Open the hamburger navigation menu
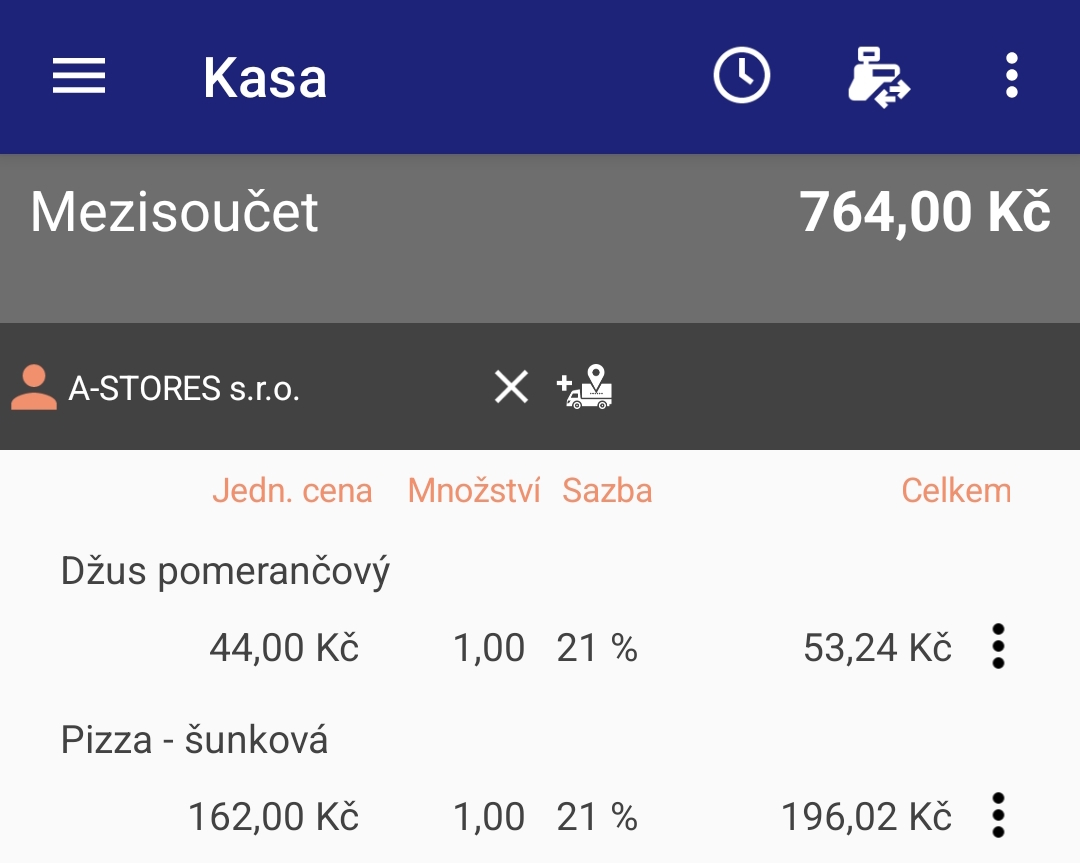1080x863 pixels. pyautogui.click(x=79, y=76)
